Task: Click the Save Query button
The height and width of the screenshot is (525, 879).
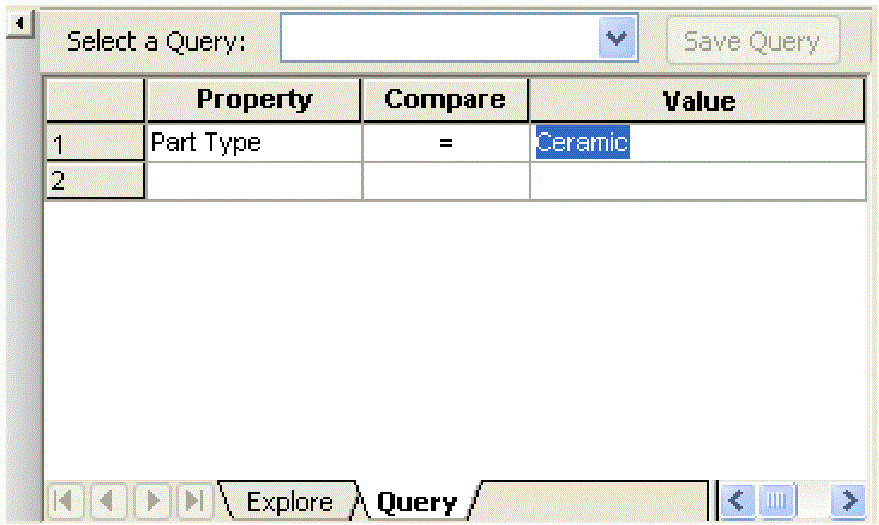Action: [x=752, y=40]
